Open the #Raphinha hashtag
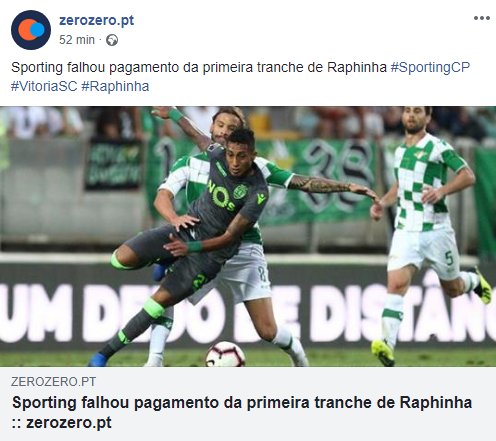Viewport: 496px width, 441px height. pos(115,86)
